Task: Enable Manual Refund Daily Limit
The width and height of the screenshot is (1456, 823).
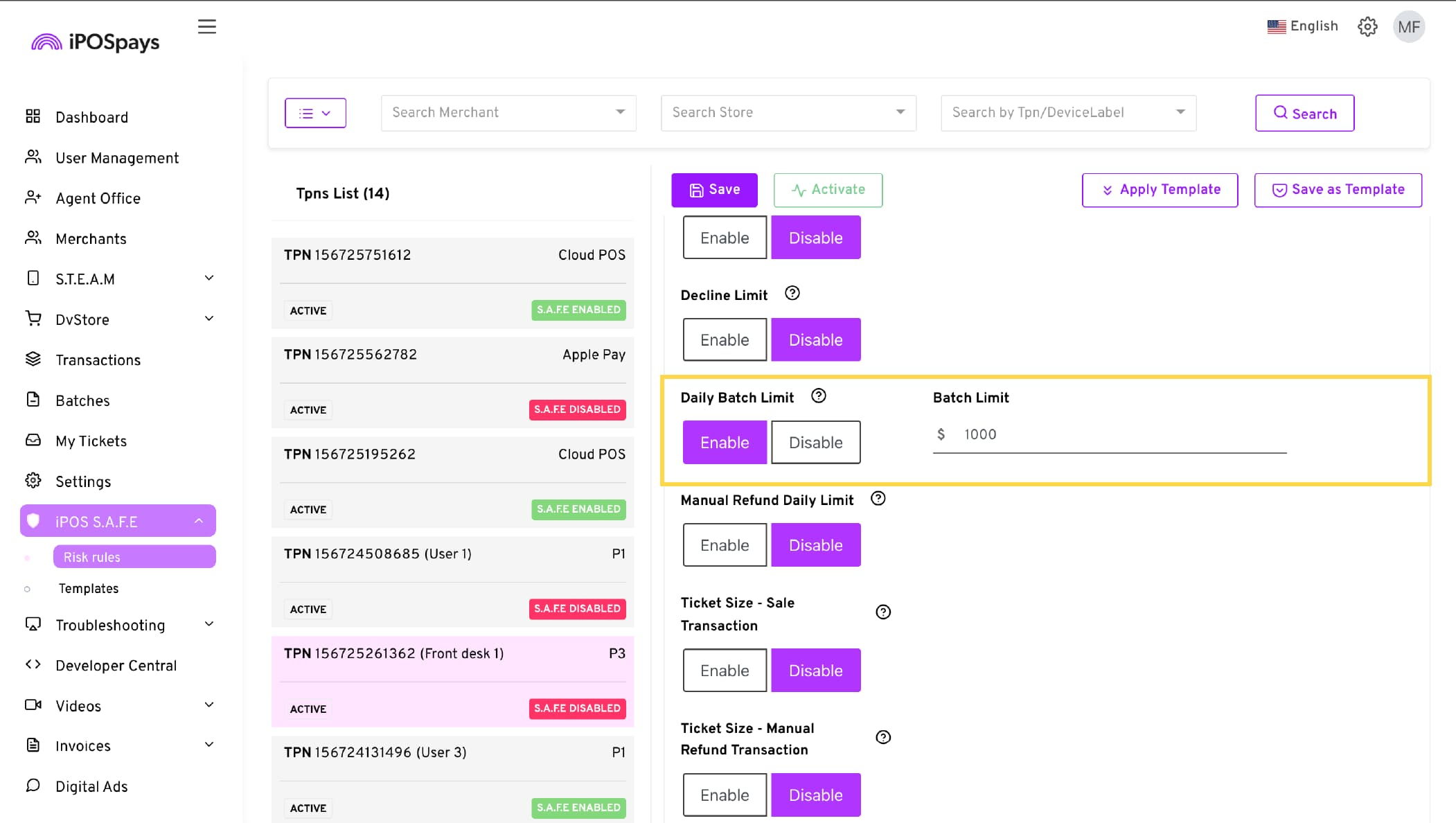Action: [x=725, y=545]
